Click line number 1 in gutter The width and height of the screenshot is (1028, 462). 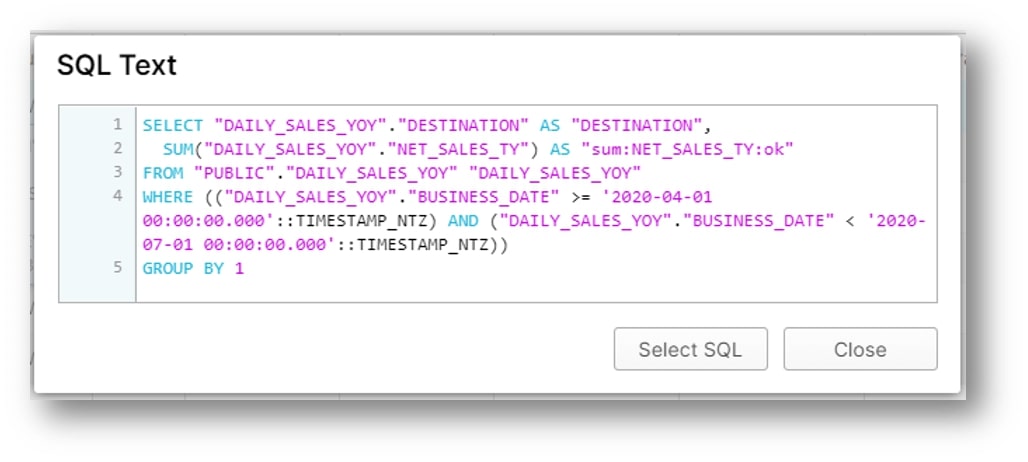(117, 125)
